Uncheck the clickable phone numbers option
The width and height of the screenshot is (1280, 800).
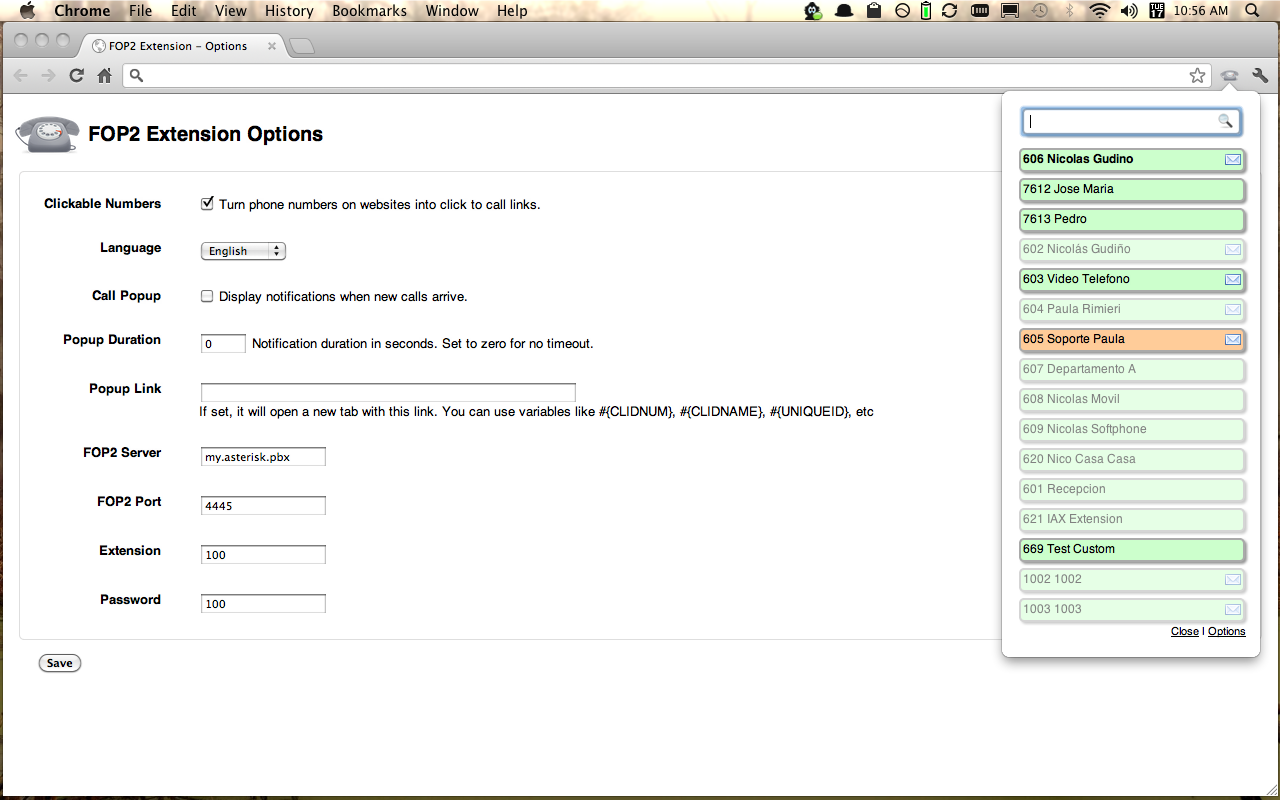pos(207,202)
